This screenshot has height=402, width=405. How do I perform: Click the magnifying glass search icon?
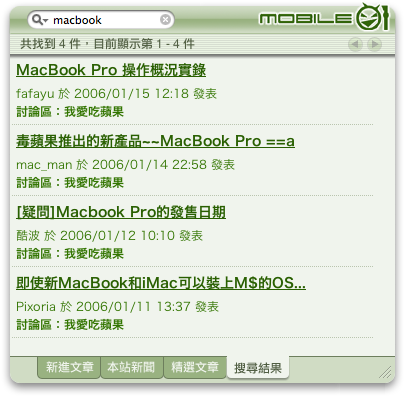point(37,20)
